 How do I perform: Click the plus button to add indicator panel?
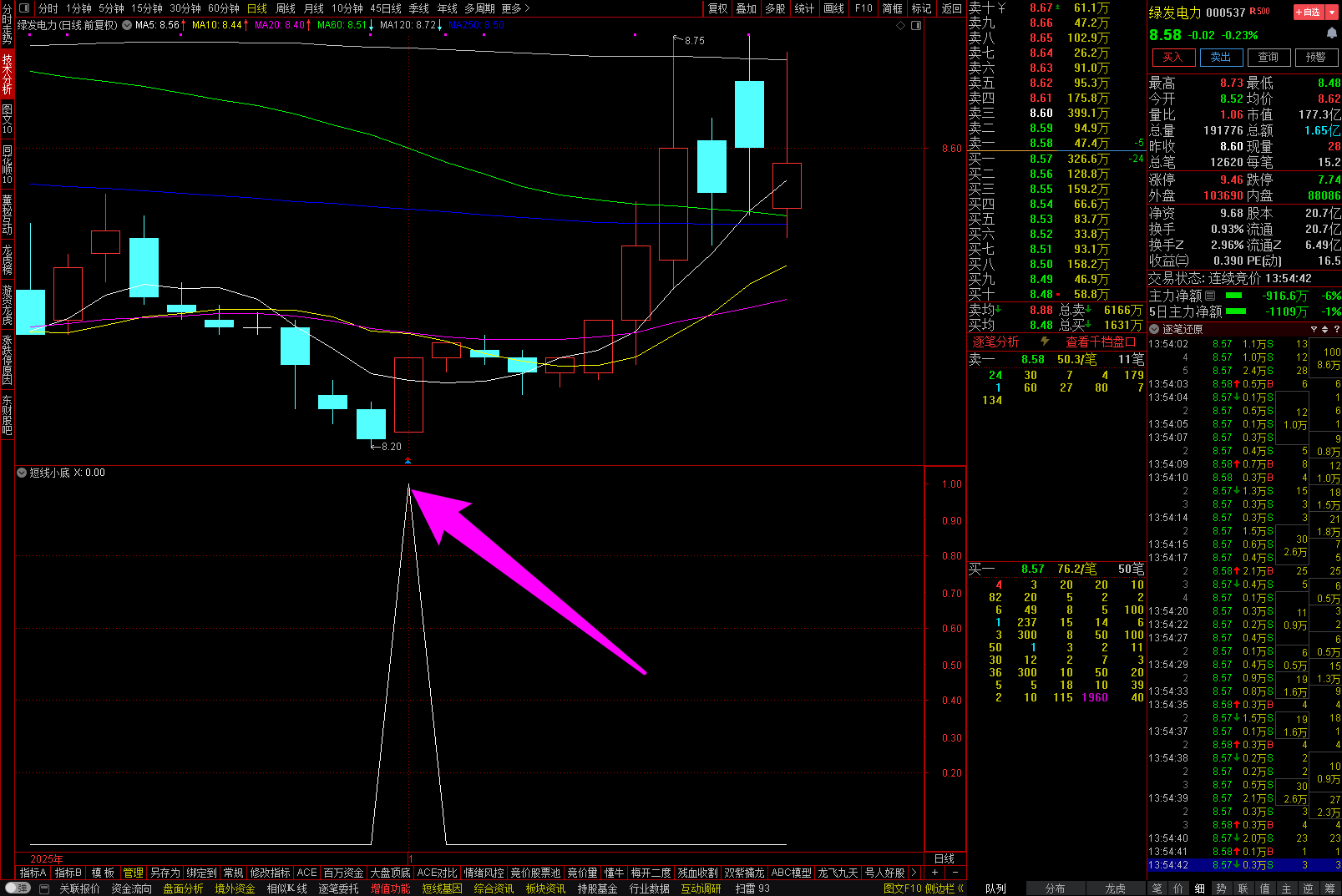[x=935, y=873]
